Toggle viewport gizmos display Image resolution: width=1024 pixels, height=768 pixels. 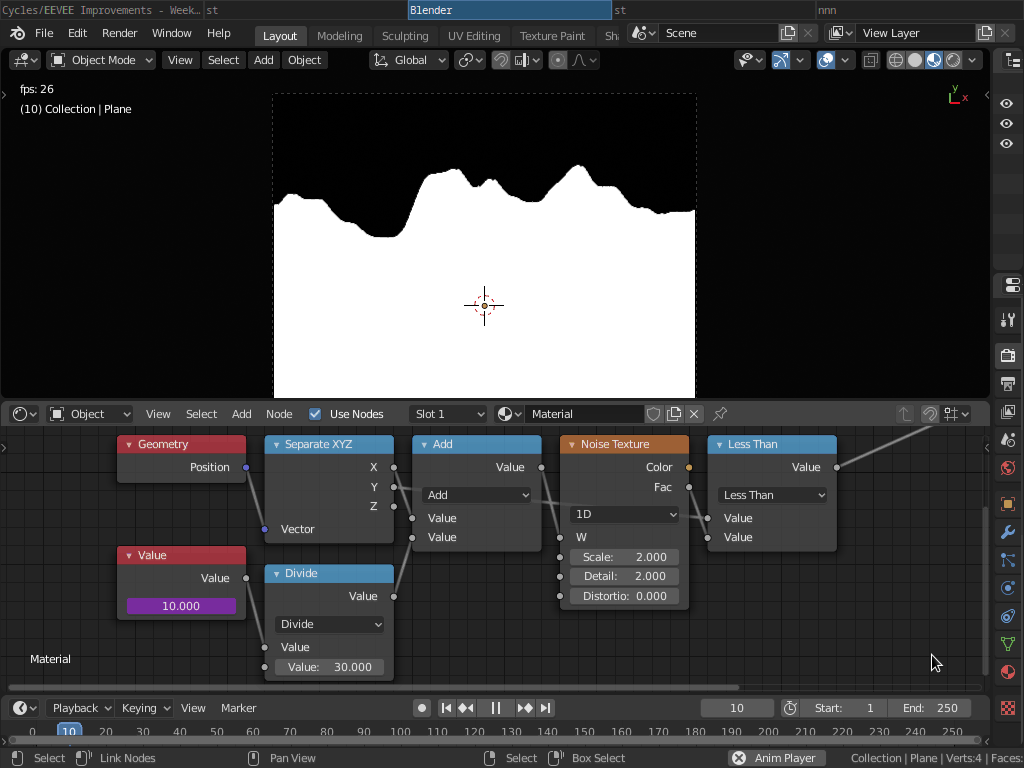(780, 60)
